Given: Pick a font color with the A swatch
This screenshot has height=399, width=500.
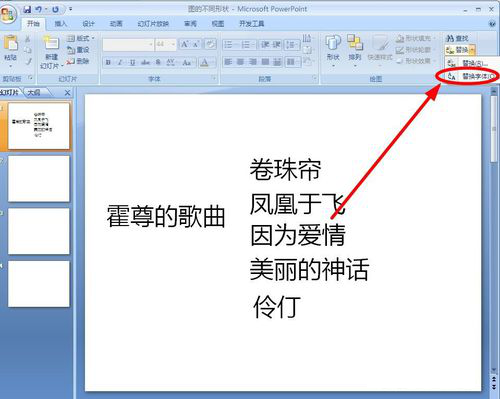Looking at the screenshot, I should pyautogui.click(x=205, y=62).
